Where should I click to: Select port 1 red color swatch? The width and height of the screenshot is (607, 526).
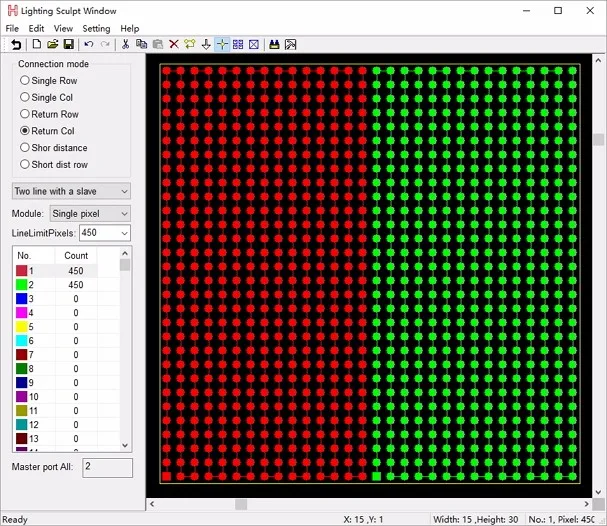(21, 271)
